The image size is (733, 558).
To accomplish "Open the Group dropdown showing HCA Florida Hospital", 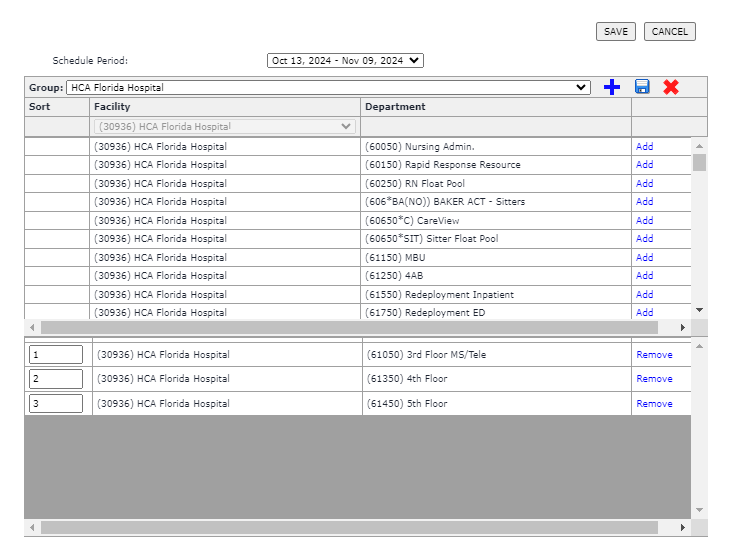I will pyautogui.click(x=328, y=87).
